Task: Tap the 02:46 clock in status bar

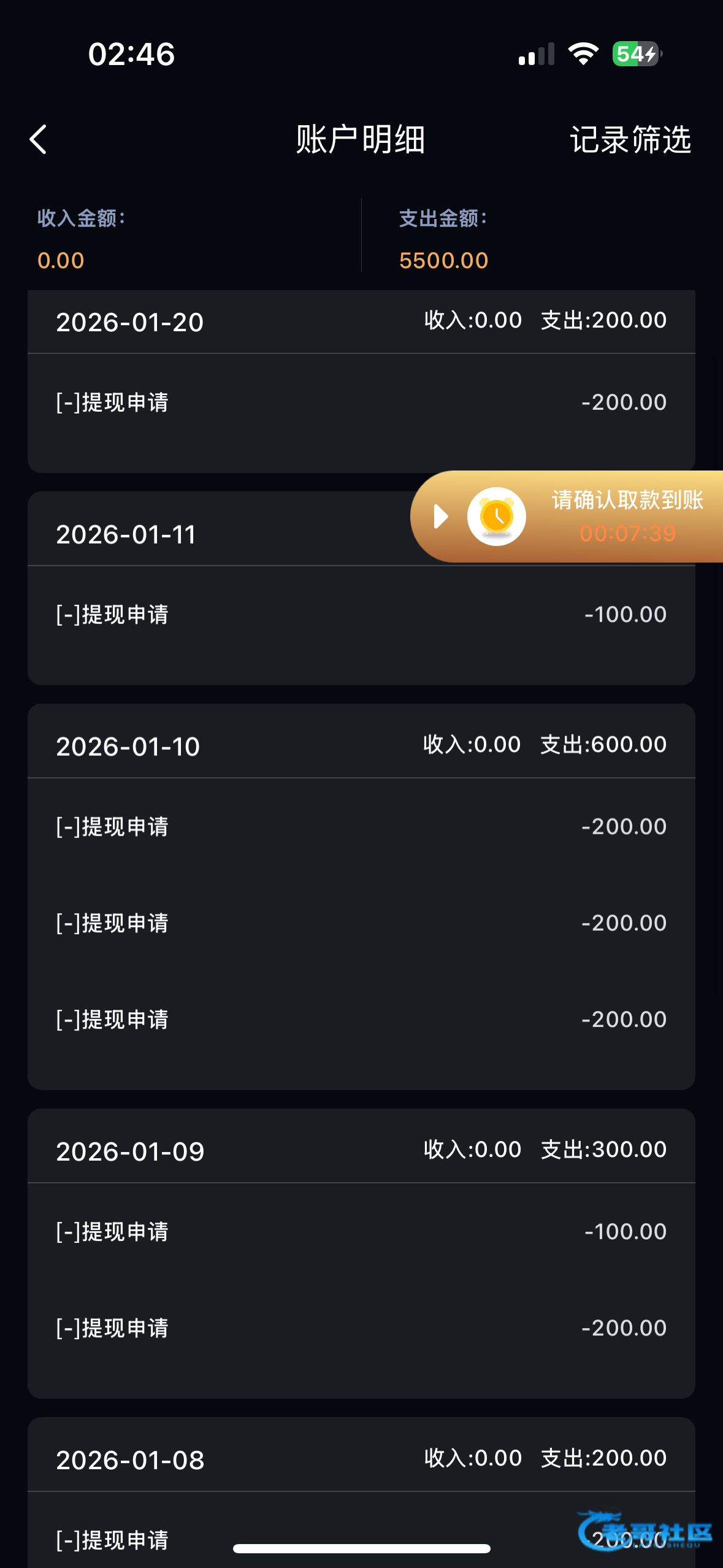Action: click(131, 54)
